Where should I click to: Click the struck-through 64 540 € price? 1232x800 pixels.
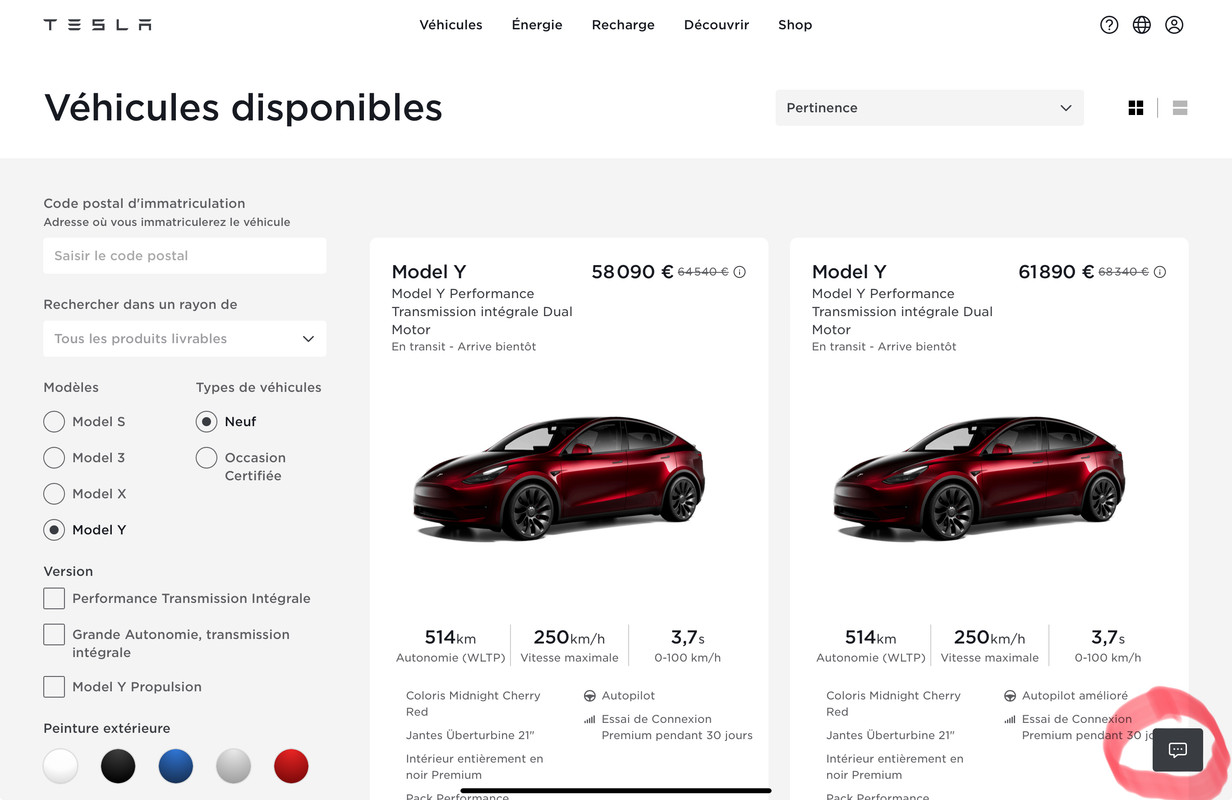tap(703, 272)
